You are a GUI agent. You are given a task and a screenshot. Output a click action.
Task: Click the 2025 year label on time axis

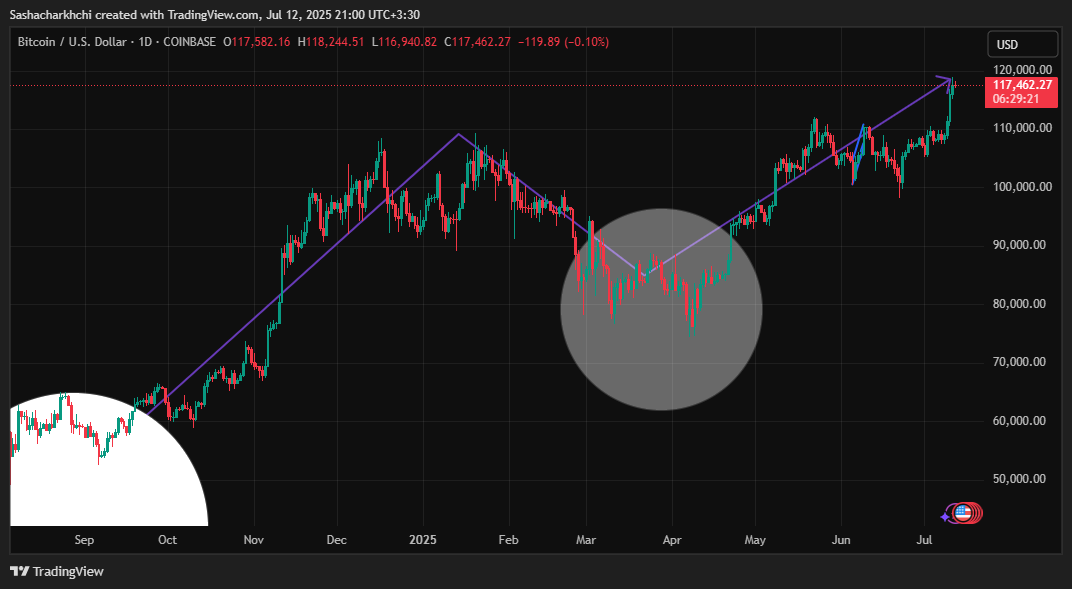coord(423,540)
